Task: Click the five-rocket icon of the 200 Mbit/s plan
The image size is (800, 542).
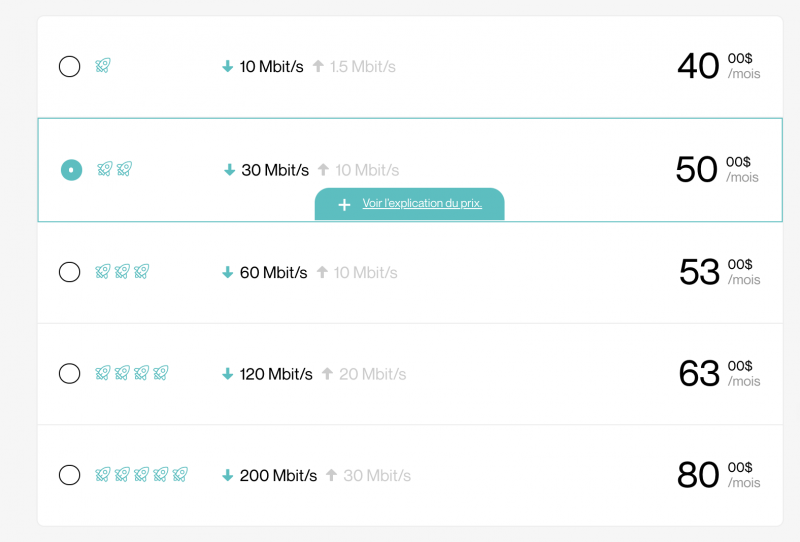Action: point(141,474)
